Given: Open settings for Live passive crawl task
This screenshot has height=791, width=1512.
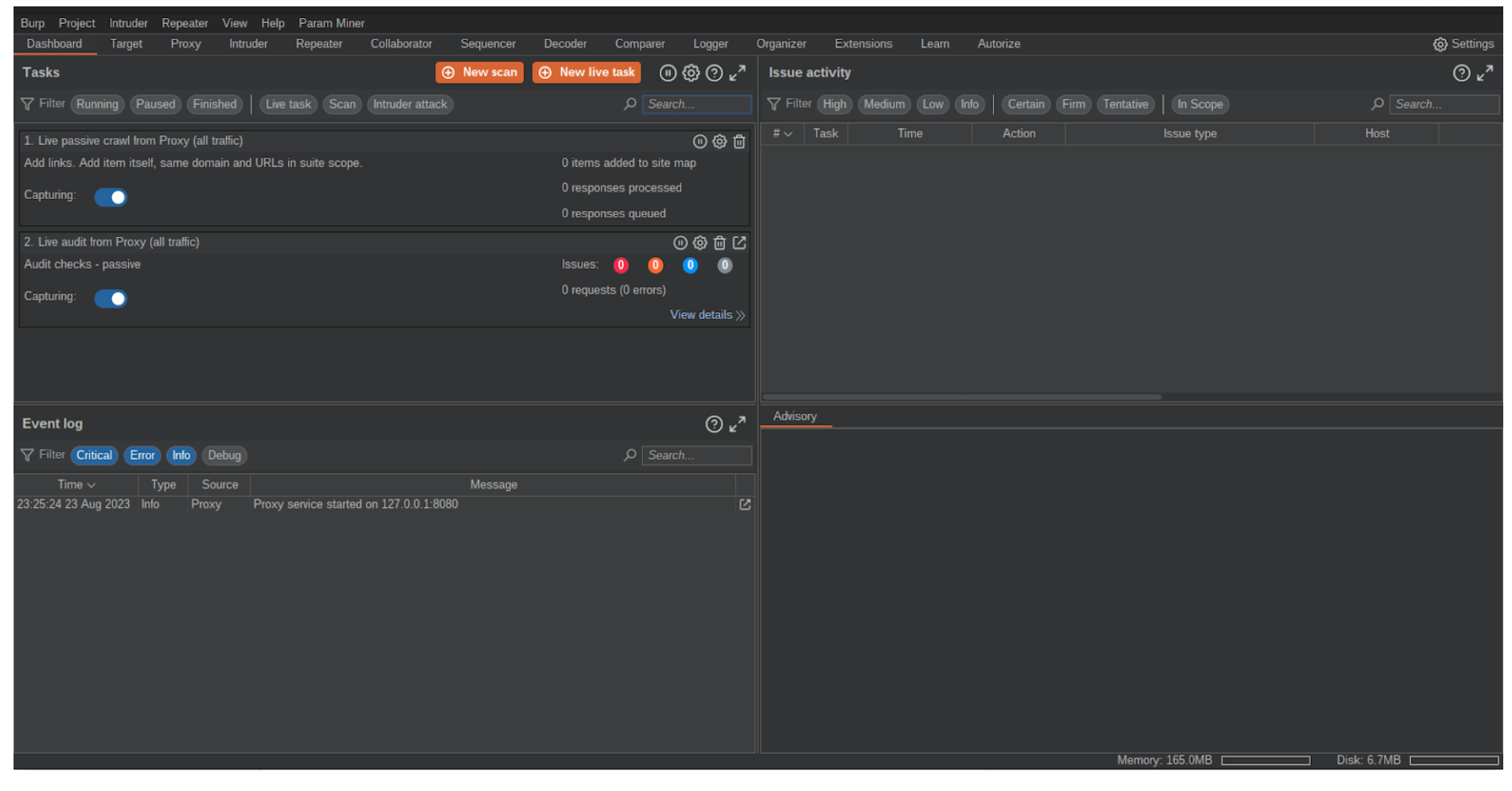Looking at the screenshot, I should 719,142.
